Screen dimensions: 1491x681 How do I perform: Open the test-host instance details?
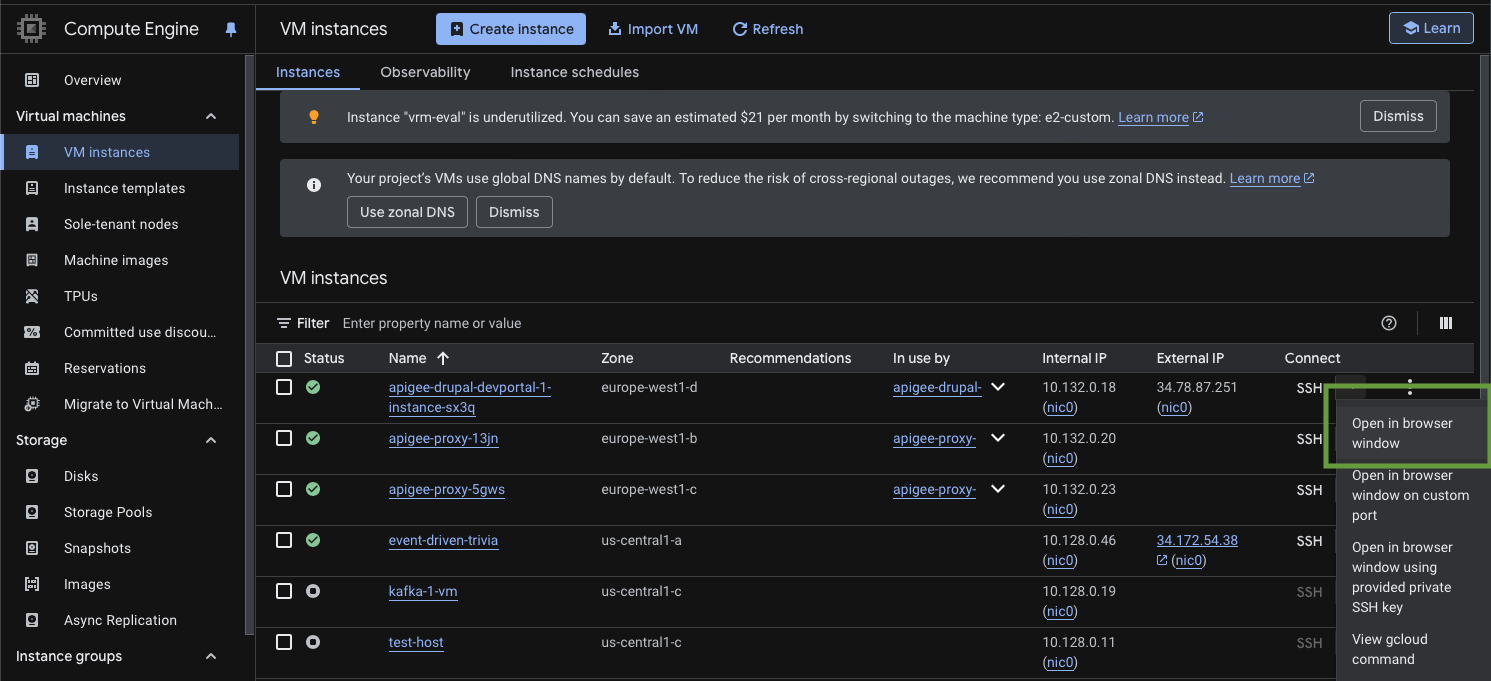point(416,641)
